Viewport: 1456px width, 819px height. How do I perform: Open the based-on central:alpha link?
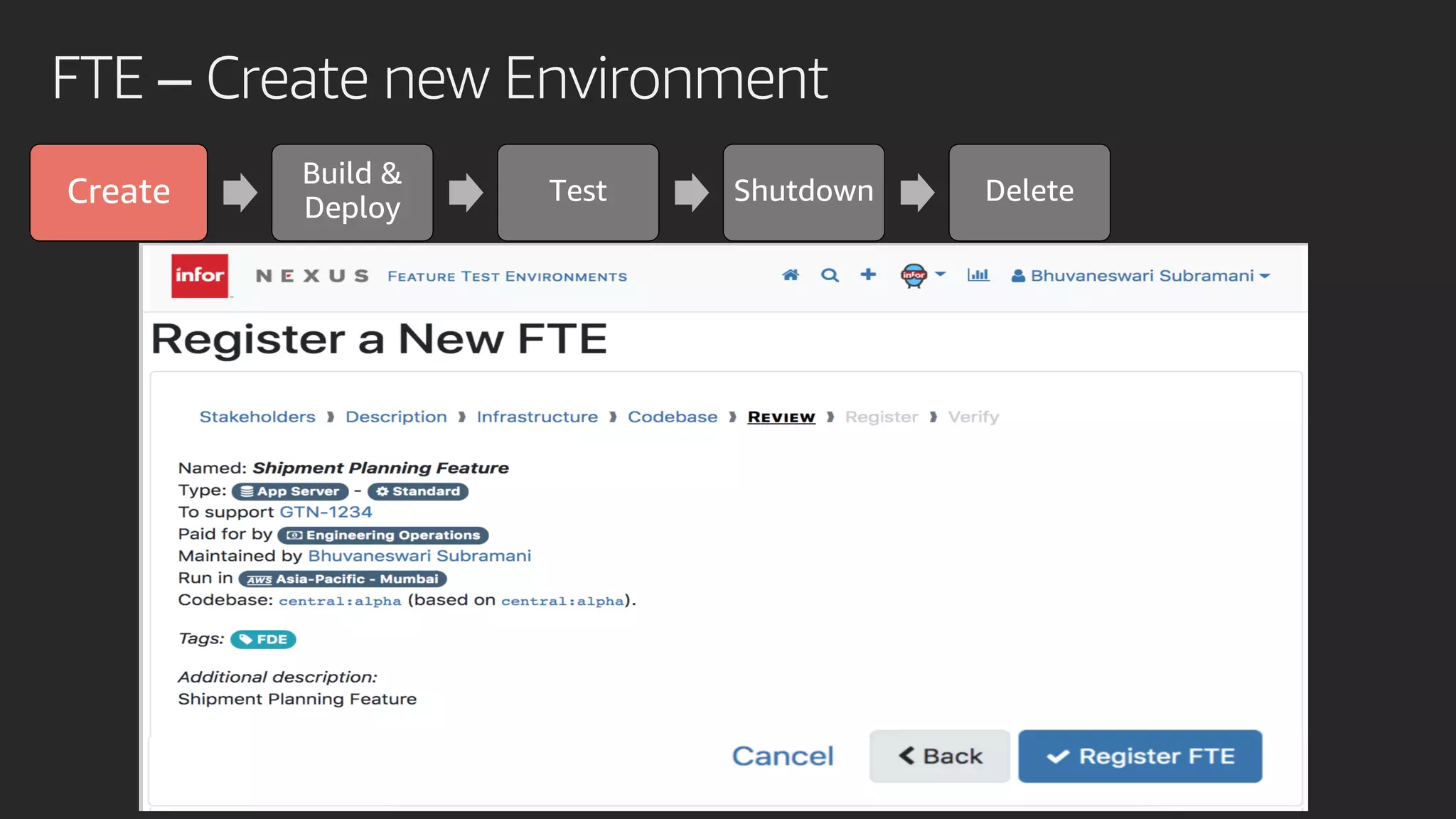pos(562,601)
